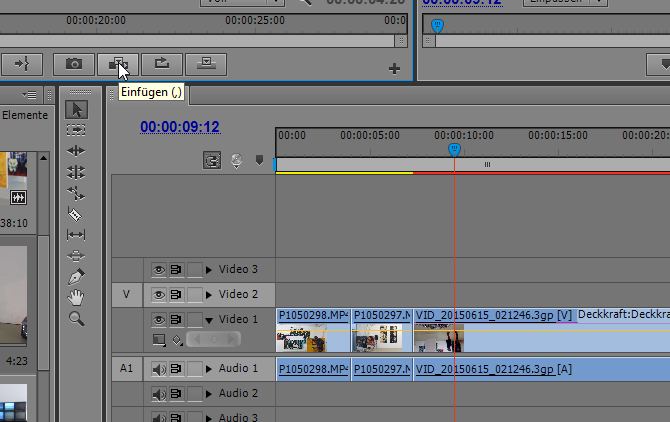Screen dimensions: 670x422
Task: Select the Razor tool
Action: click(x=75, y=214)
